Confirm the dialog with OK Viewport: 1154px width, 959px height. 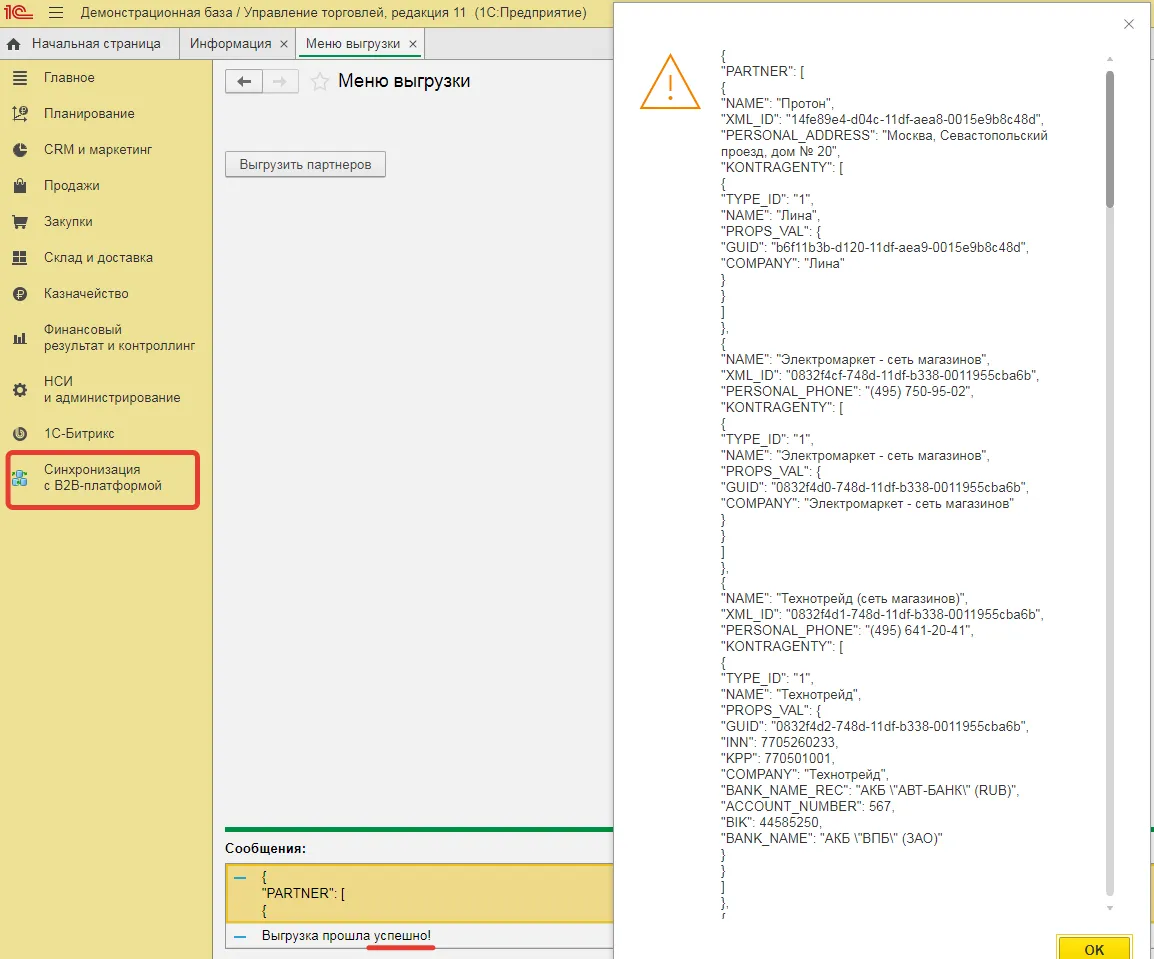click(1094, 949)
